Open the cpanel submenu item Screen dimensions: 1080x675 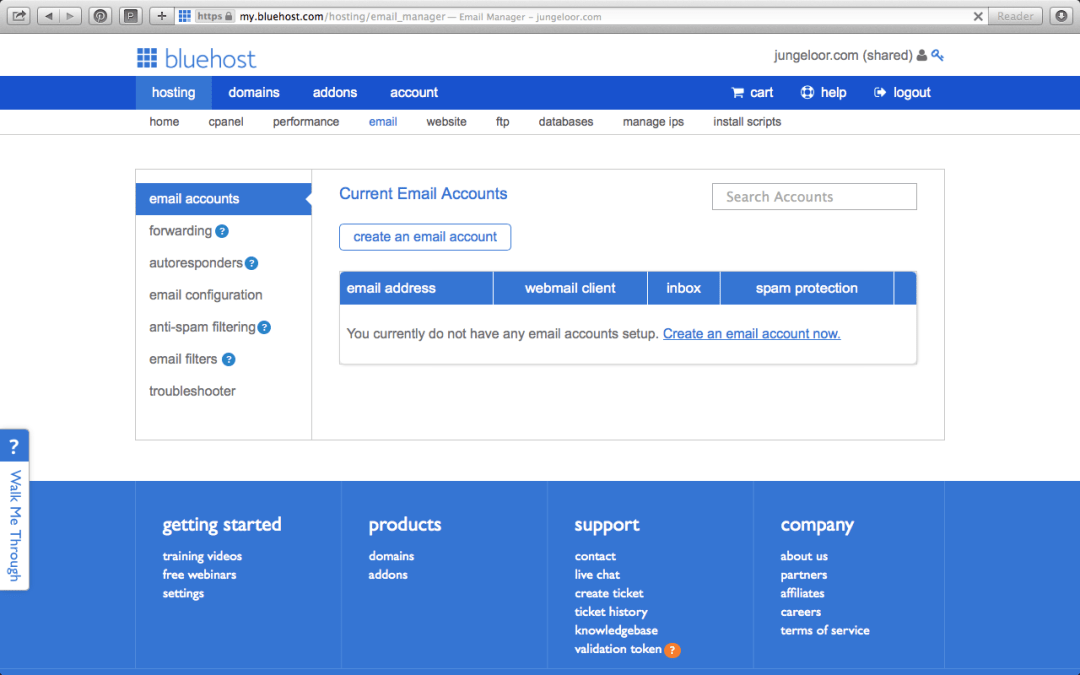pos(226,122)
